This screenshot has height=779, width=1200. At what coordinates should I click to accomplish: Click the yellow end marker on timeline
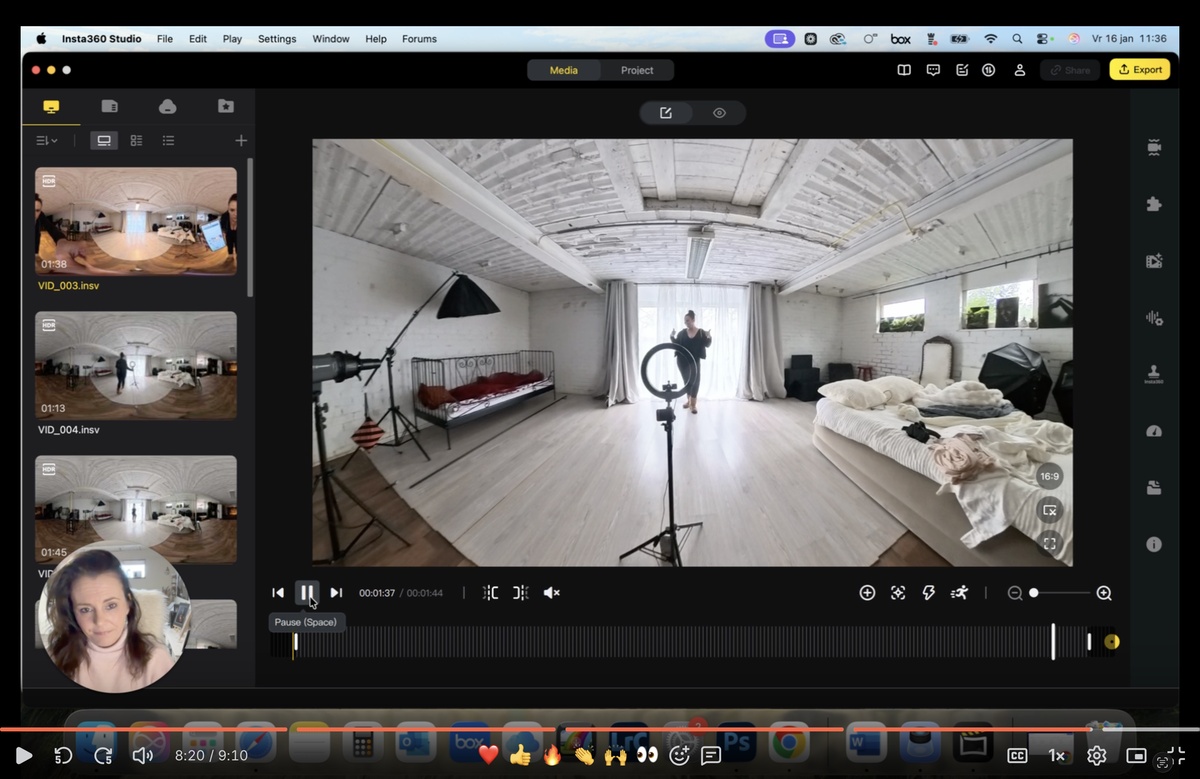(1111, 642)
